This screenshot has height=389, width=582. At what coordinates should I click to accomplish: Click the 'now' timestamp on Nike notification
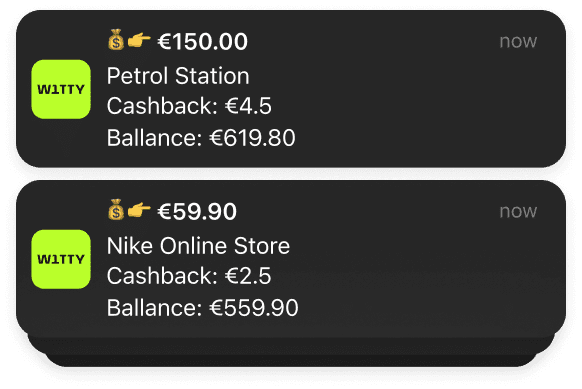click(518, 211)
